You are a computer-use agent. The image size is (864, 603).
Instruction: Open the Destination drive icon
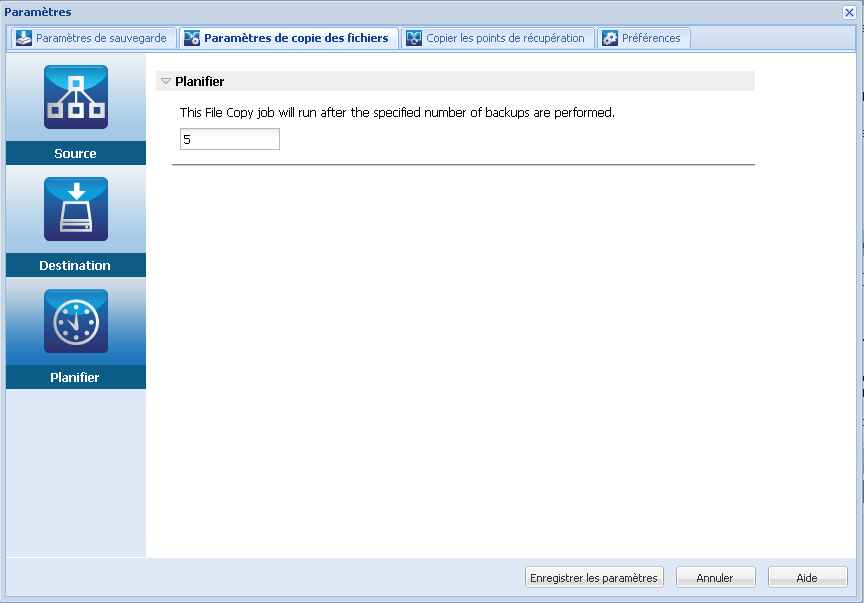[x=76, y=209]
